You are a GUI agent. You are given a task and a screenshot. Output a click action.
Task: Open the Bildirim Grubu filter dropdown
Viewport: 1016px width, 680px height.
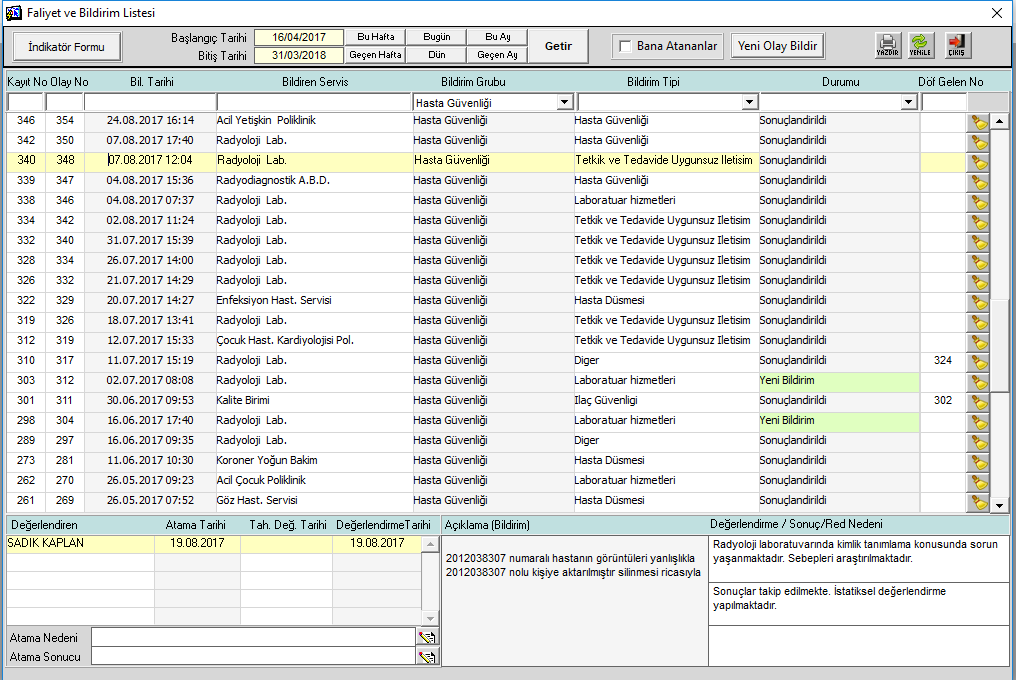click(x=564, y=102)
